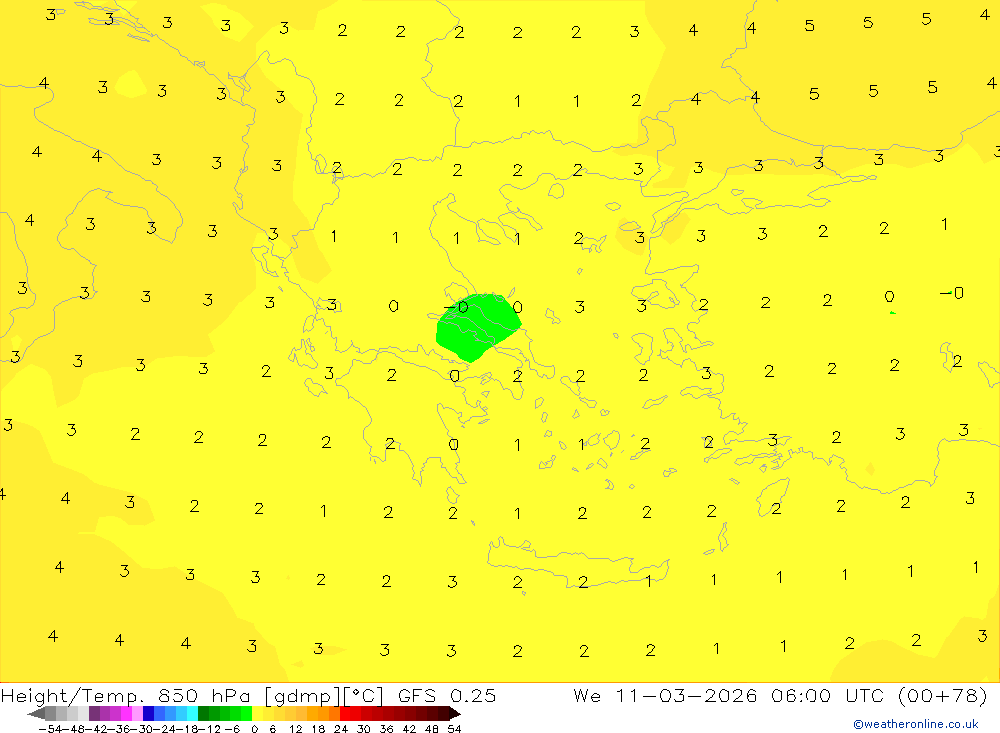Open the weatheronline.co.uk copyright link
The image size is (1000, 733).
point(915,724)
